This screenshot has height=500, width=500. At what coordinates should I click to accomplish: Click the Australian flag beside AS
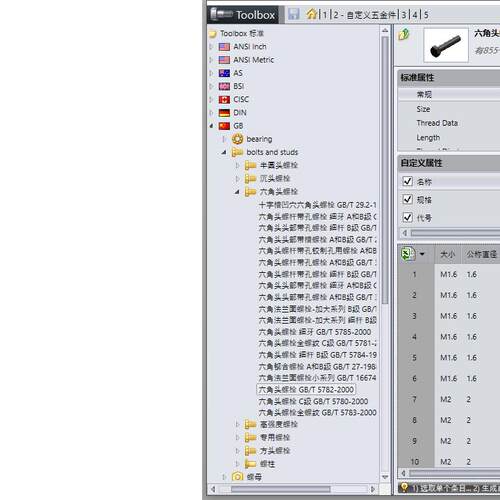point(224,73)
